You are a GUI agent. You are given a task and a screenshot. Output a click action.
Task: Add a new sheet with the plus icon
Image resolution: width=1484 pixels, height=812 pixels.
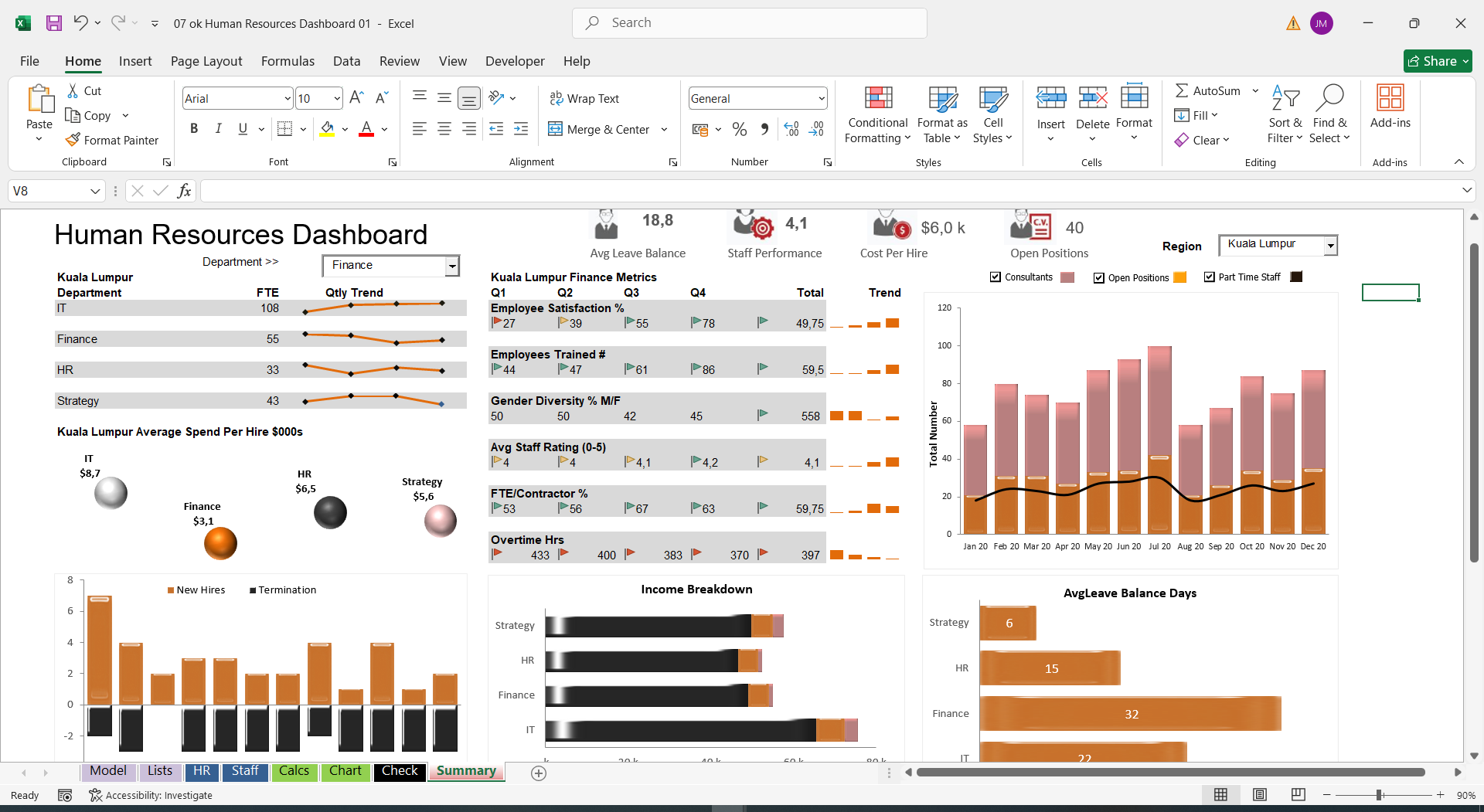click(539, 773)
